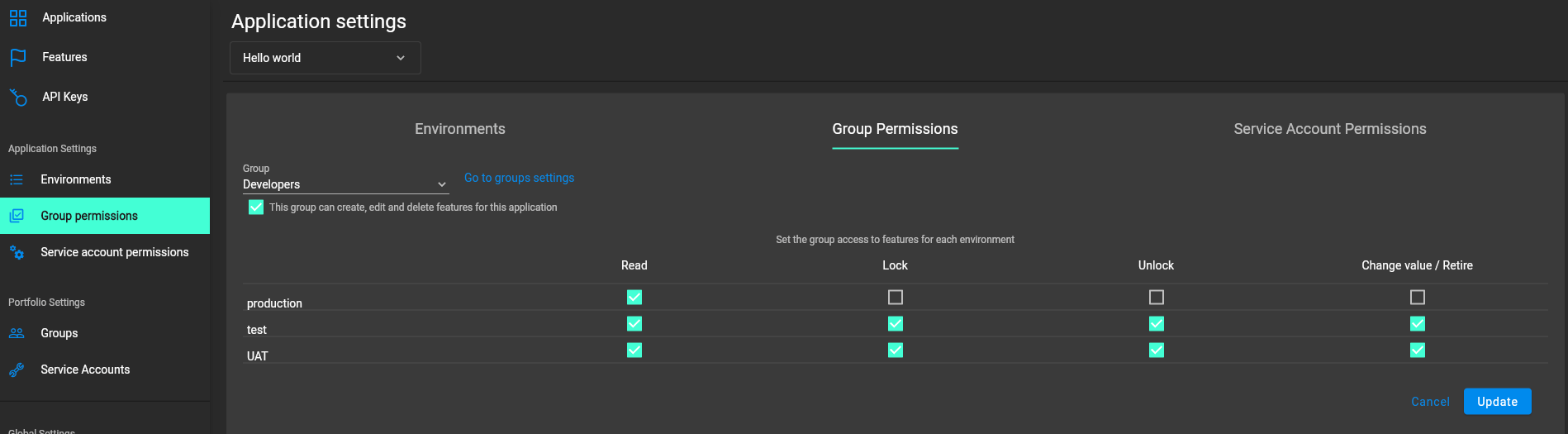Click the Developers dropdown arrow
Image resolution: width=1568 pixels, height=434 pixels.
click(442, 184)
